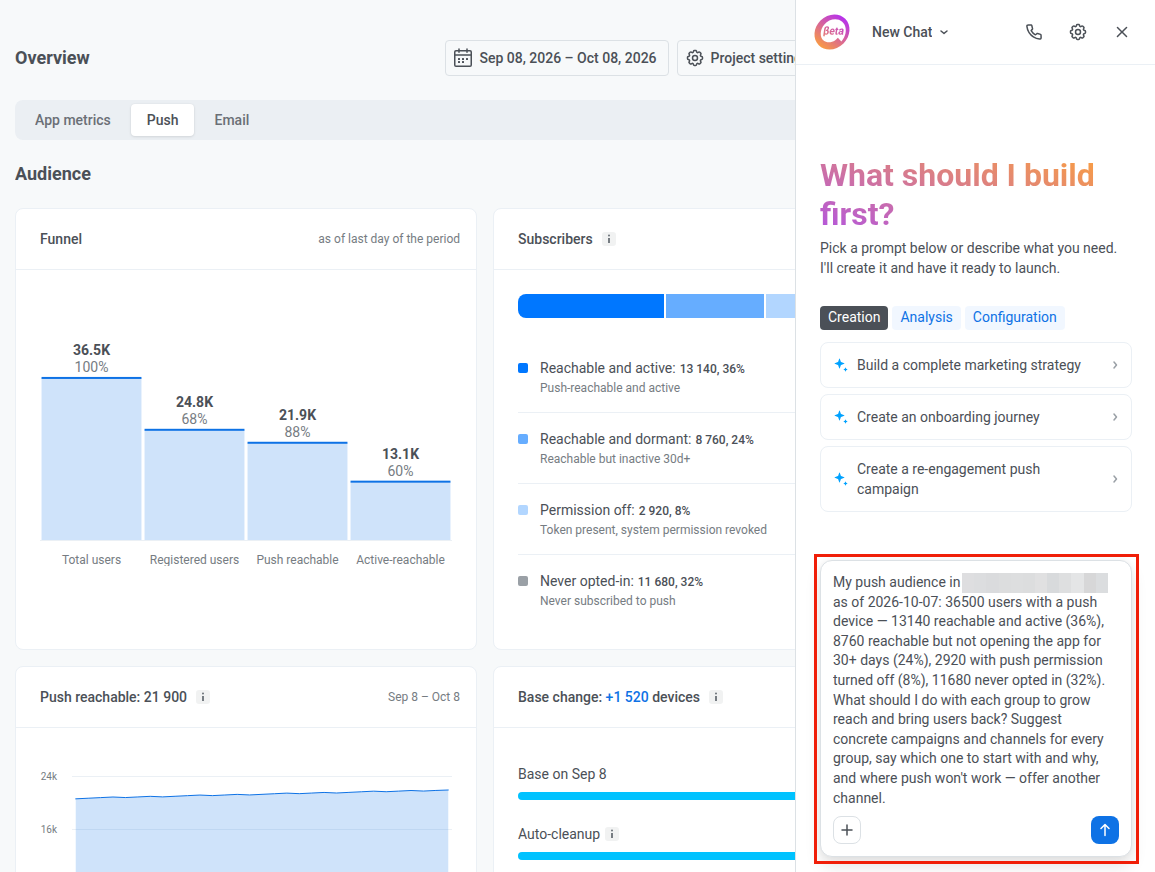
Task: Click the Auto-cleanup progress bar
Action: (x=656, y=856)
